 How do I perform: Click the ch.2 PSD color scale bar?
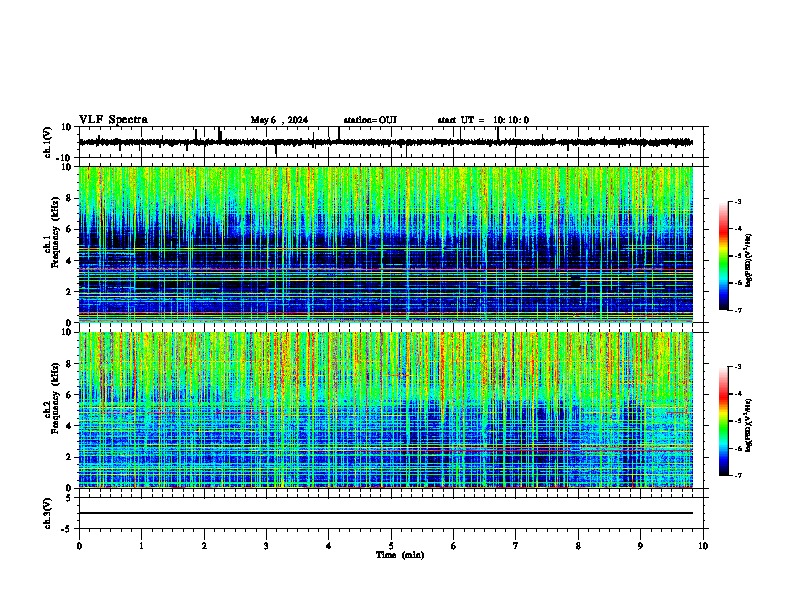724,421
